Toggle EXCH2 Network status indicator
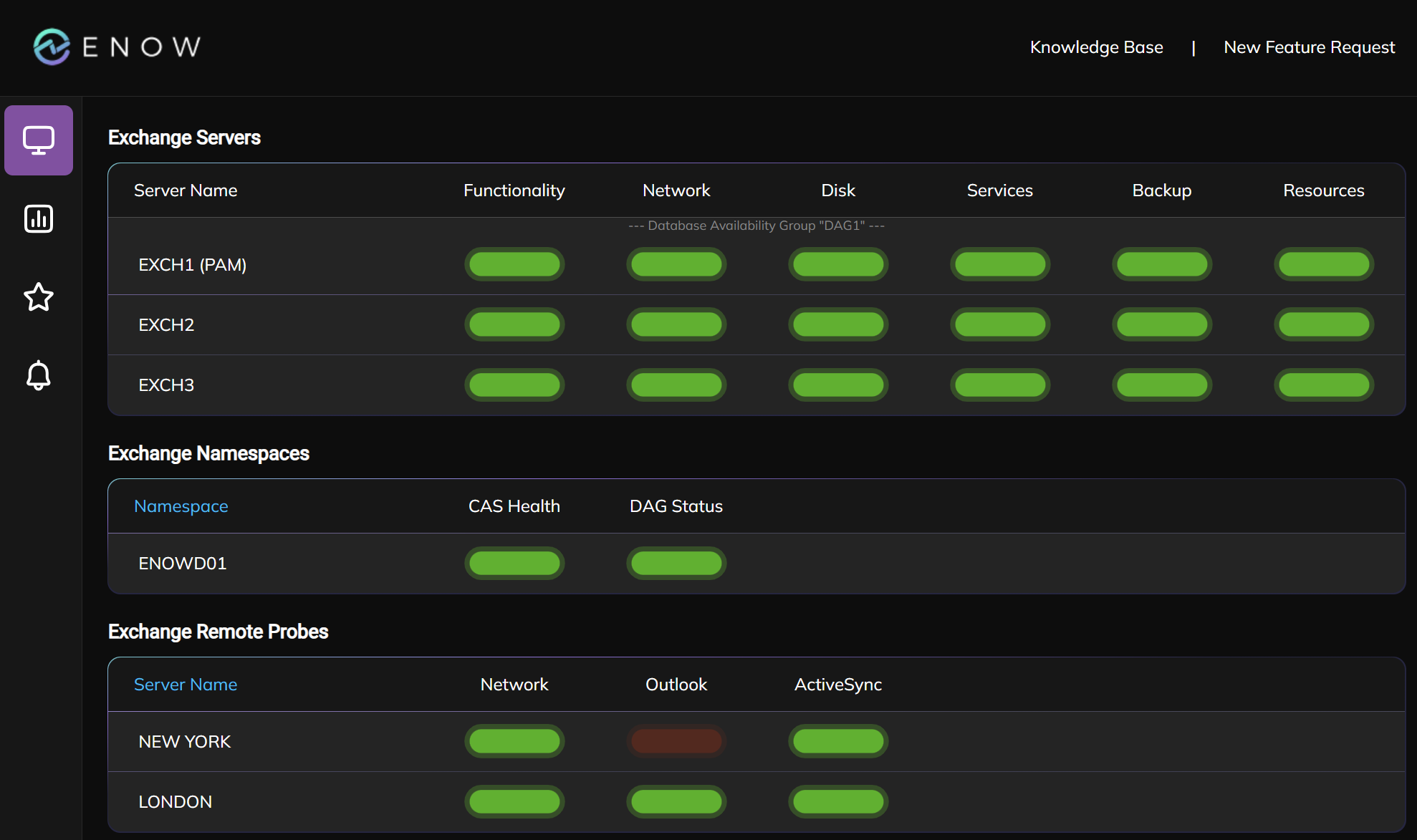1417x840 pixels. pos(676,324)
